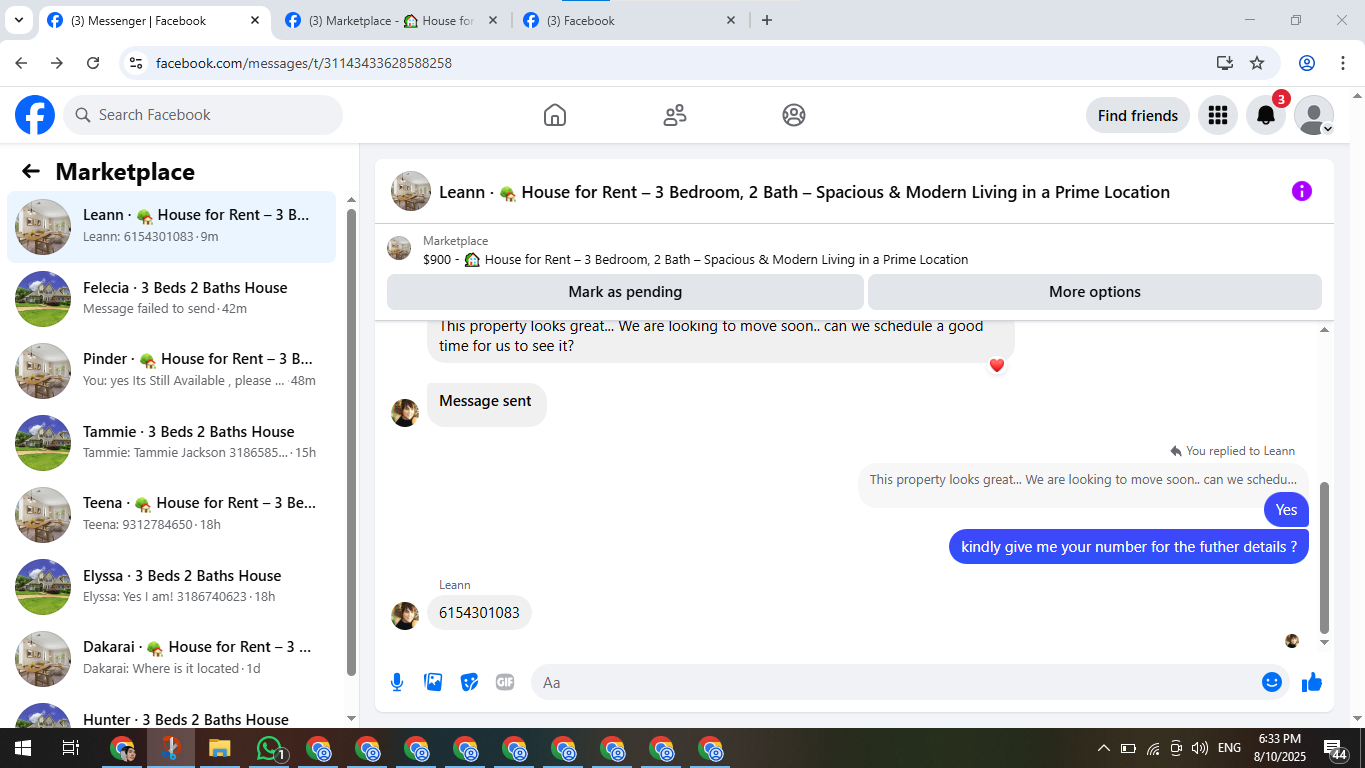The image size is (1365, 768).
Task: Open the account profile menu
Action: pyautogui.click(x=1313, y=115)
